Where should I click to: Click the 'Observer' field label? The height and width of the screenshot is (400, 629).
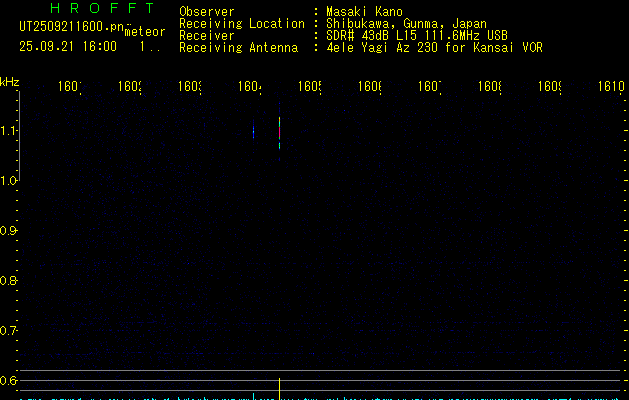(x=207, y=12)
